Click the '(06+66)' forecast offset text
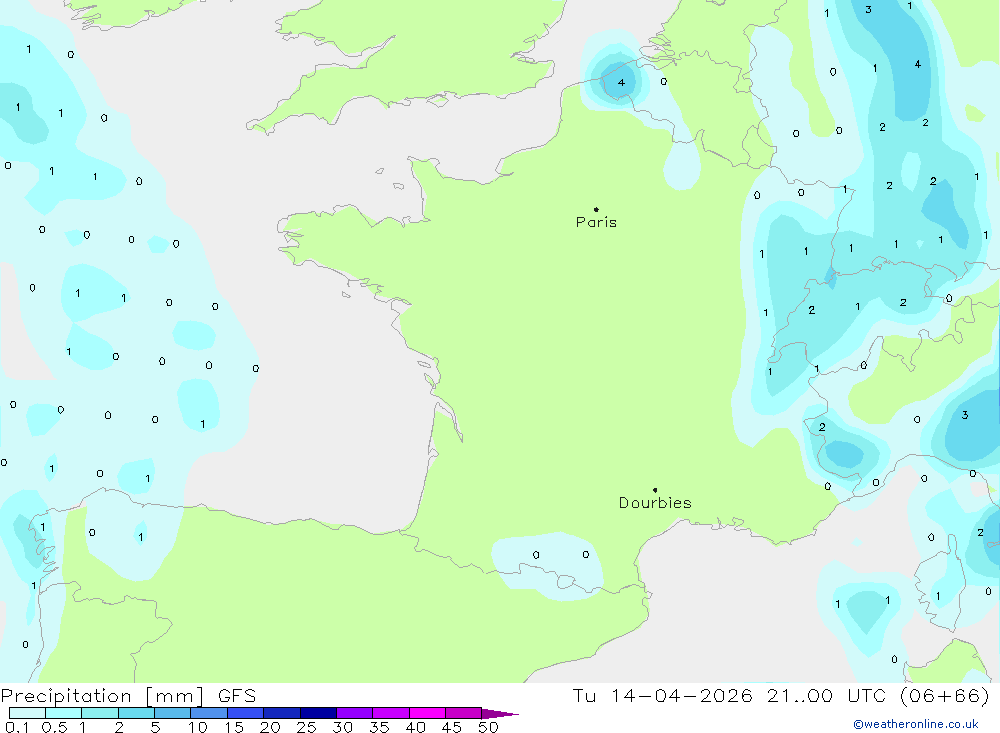This screenshot has height=733, width=1000. [x=945, y=696]
